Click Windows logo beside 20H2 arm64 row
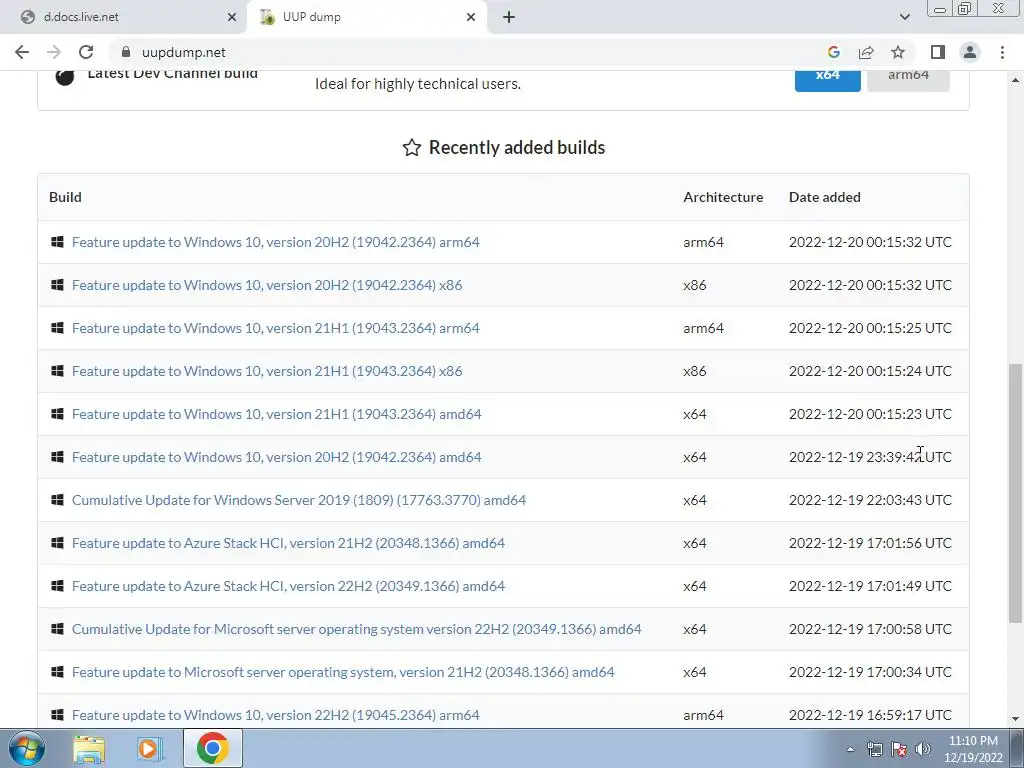Screen dimensions: 1024x768 (x=57, y=242)
